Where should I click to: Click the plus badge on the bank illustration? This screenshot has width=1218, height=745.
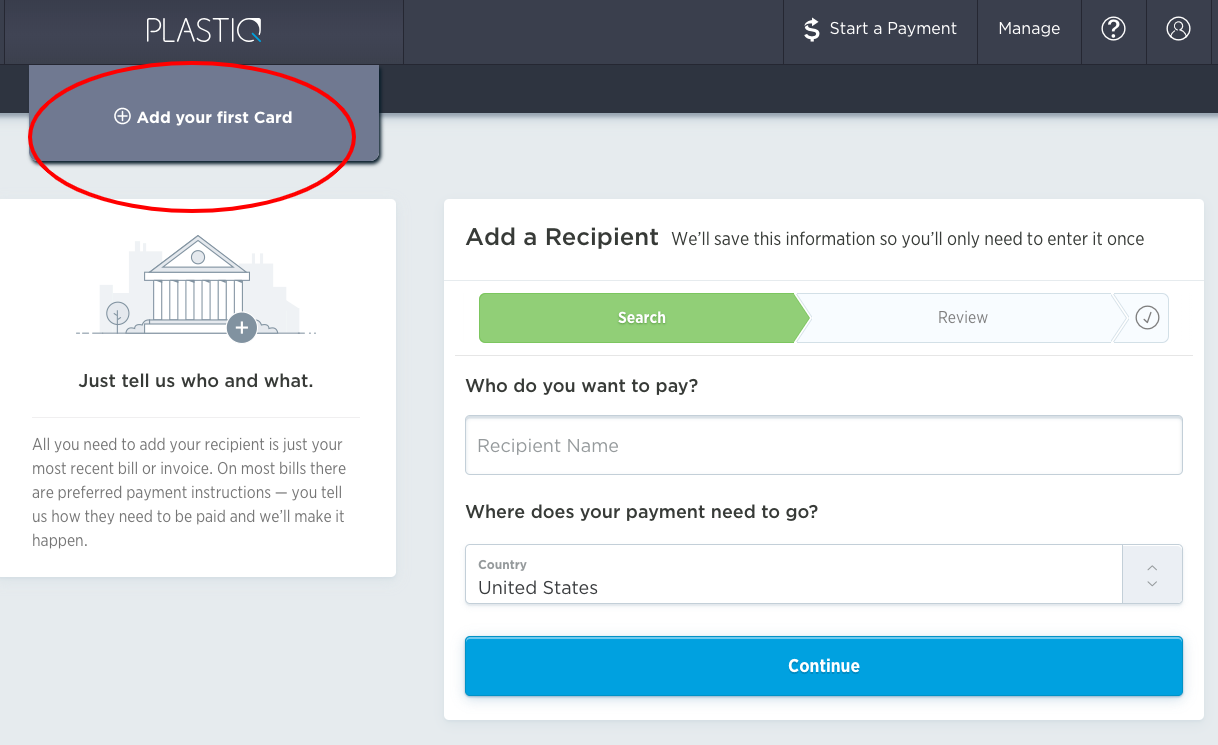241,327
